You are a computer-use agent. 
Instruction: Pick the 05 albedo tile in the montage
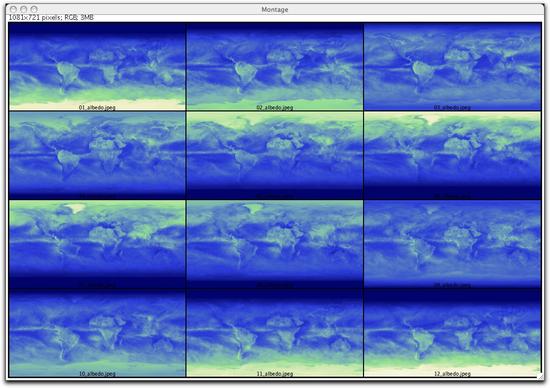click(x=275, y=155)
